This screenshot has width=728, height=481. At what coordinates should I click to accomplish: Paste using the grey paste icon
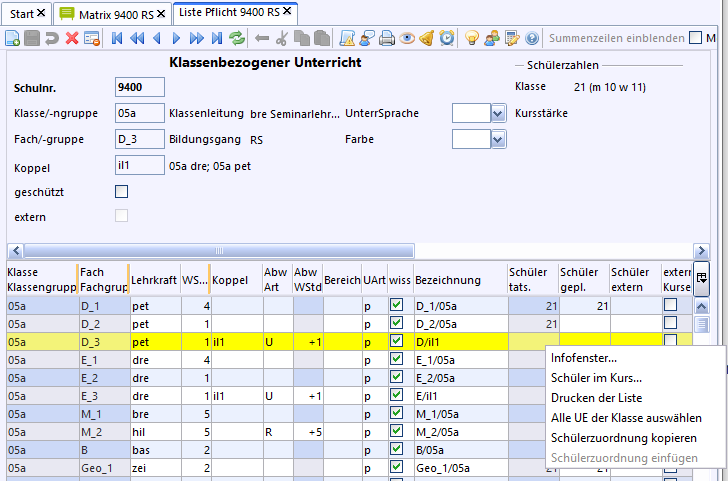[322, 38]
